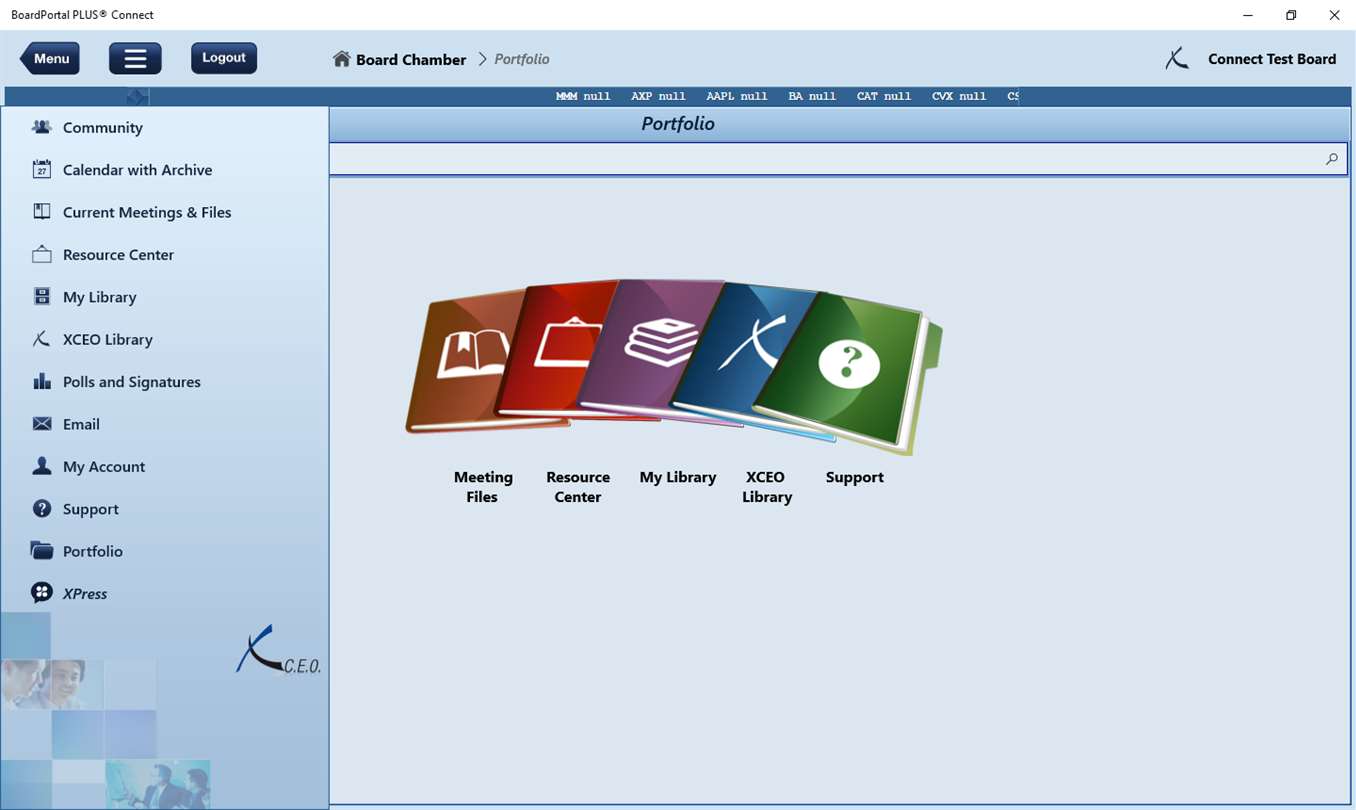Click the home icon beside Board Chamber
This screenshot has width=1356, height=810.
click(342, 59)
